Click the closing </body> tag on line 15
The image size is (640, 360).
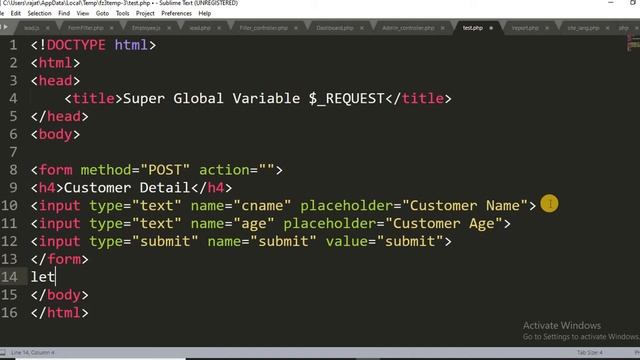tap(60, 295)
